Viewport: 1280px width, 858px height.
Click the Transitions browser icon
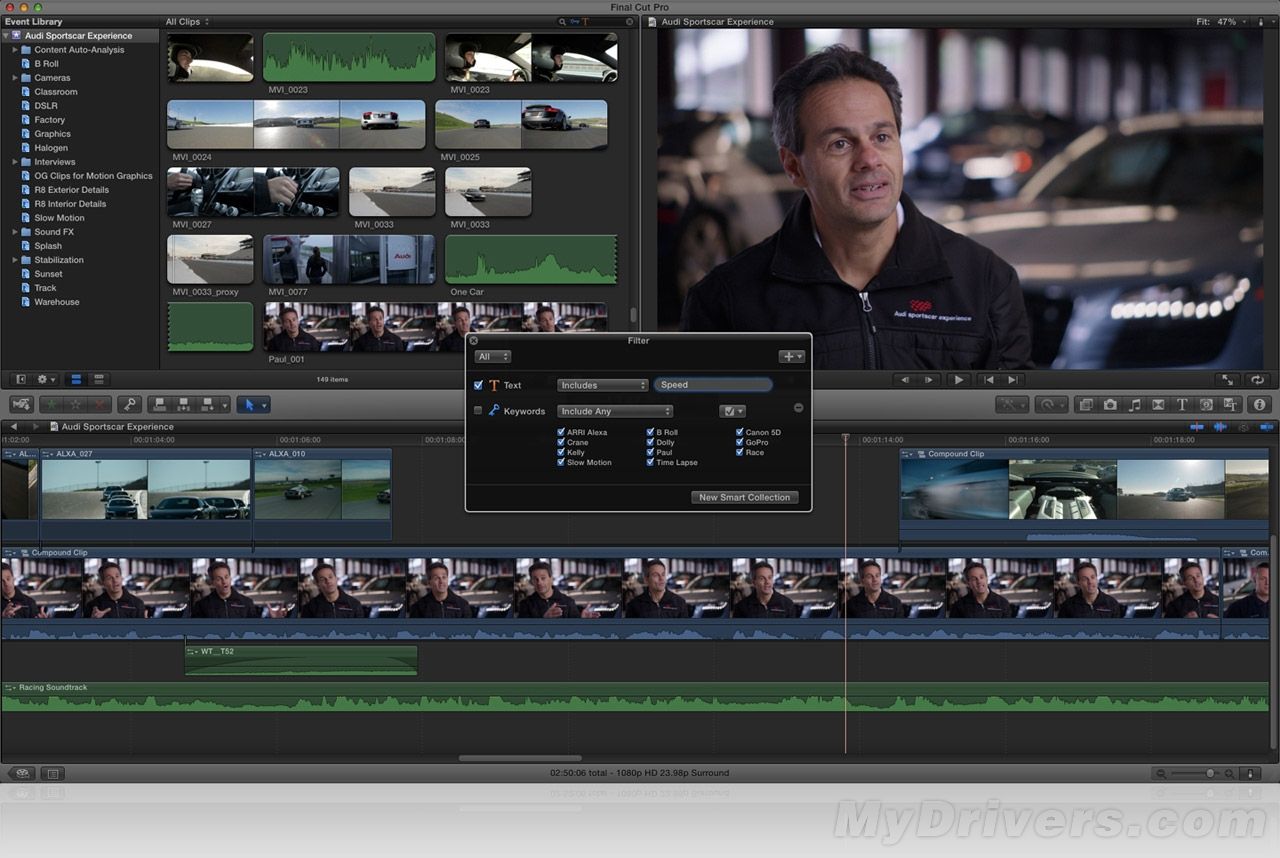click(x=1159, y=404)
